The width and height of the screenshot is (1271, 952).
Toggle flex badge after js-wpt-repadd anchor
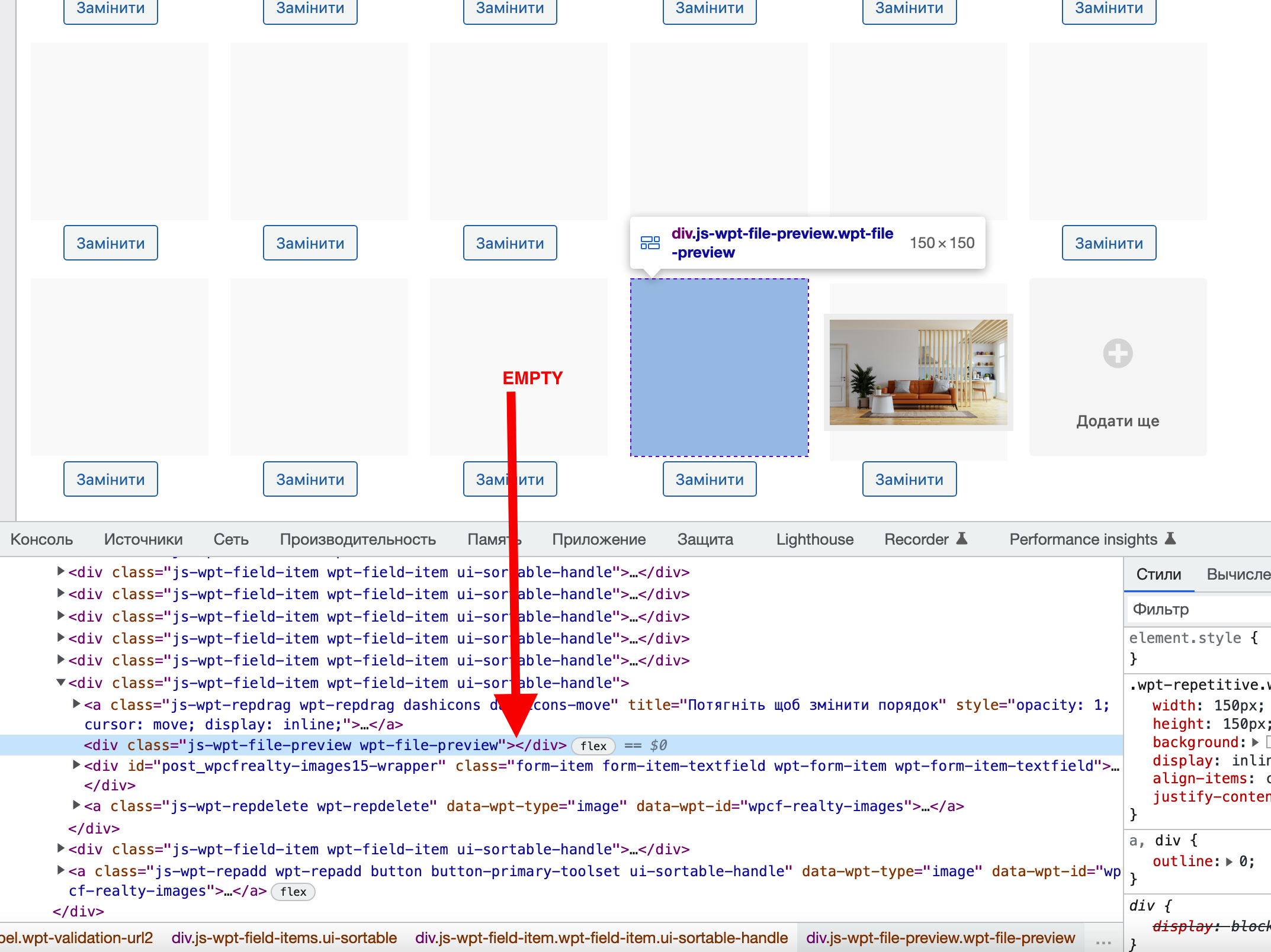[x=293, y=892]
